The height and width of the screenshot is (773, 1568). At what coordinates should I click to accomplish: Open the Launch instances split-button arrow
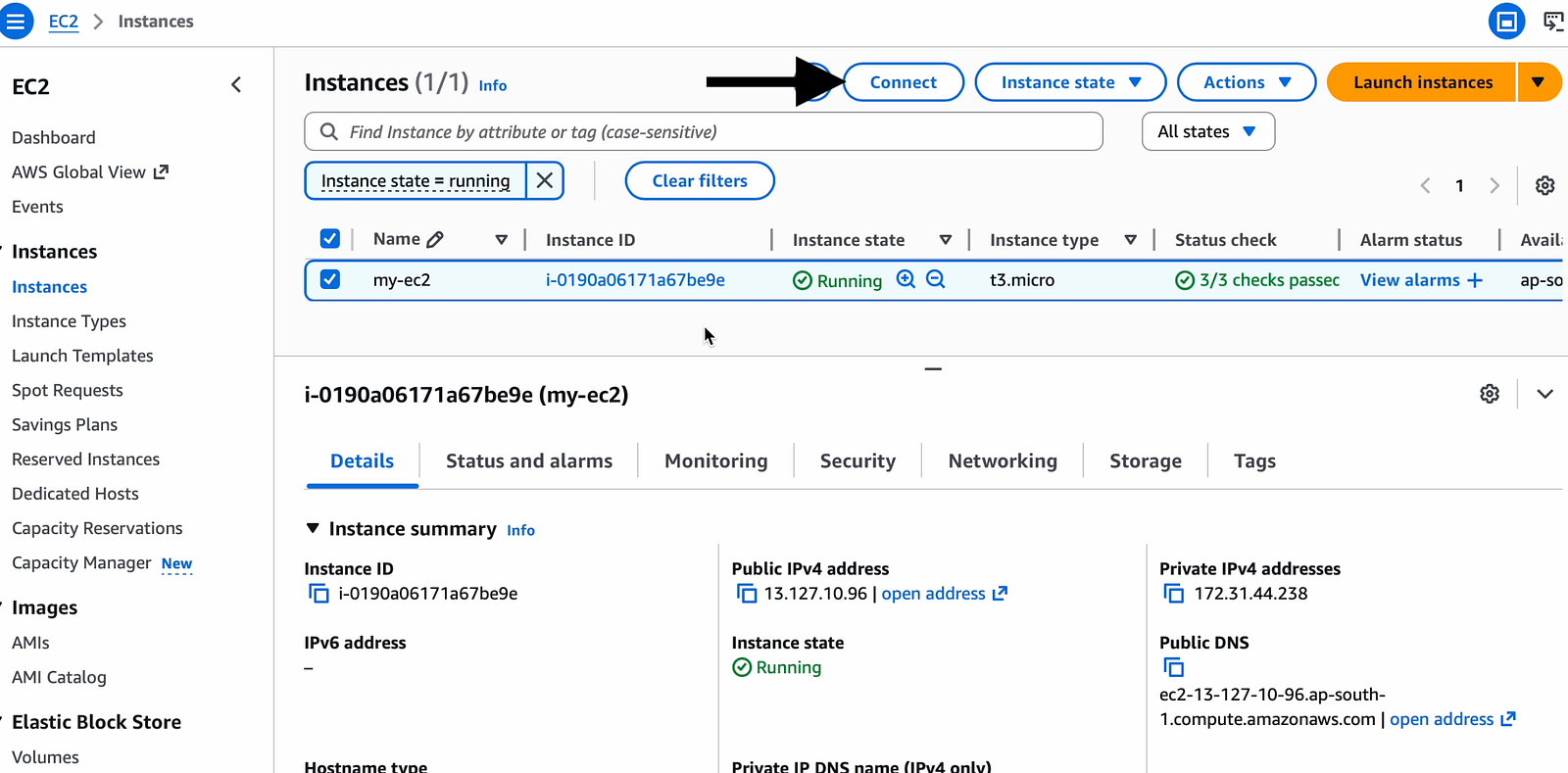point(1539,82)
